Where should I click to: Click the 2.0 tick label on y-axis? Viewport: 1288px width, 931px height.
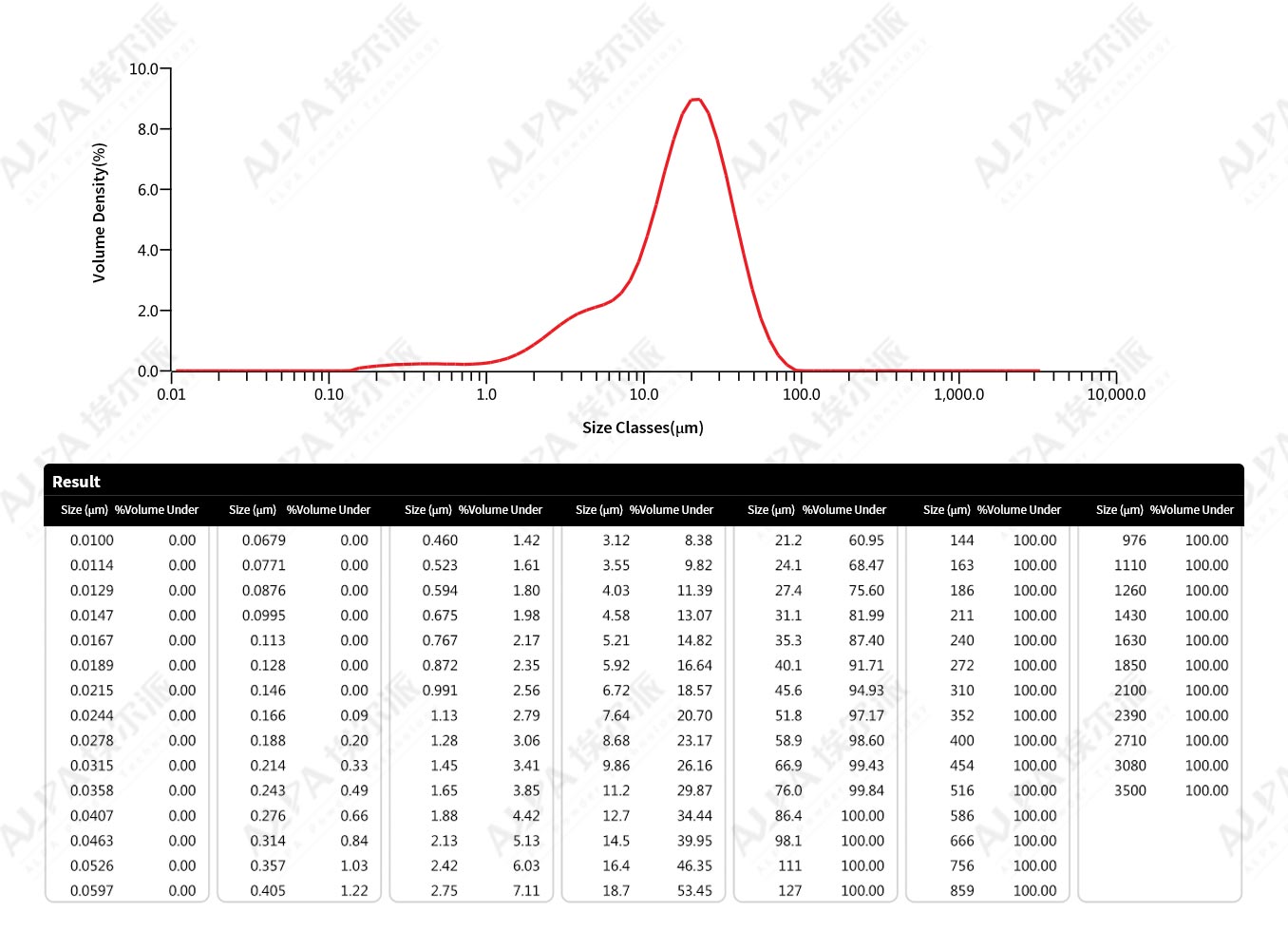coord(148,311)
